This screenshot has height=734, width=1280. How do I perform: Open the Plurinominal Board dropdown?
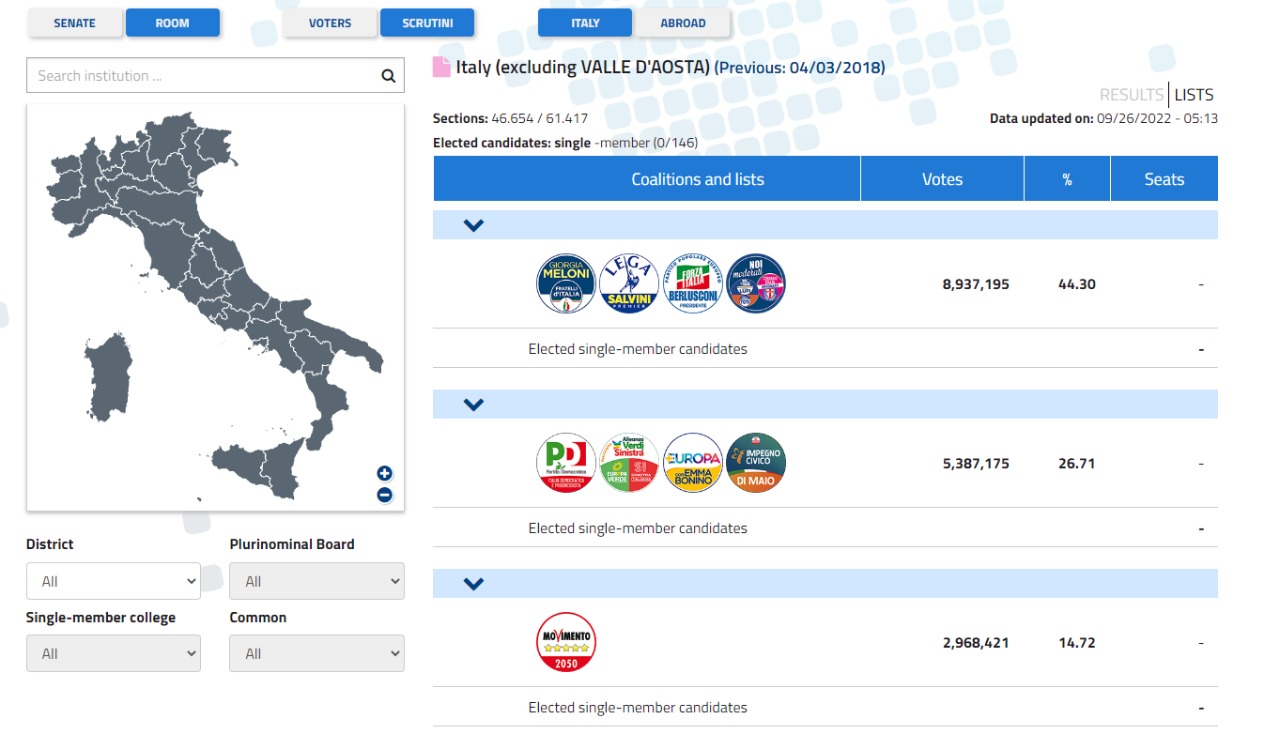pos(317,581)
